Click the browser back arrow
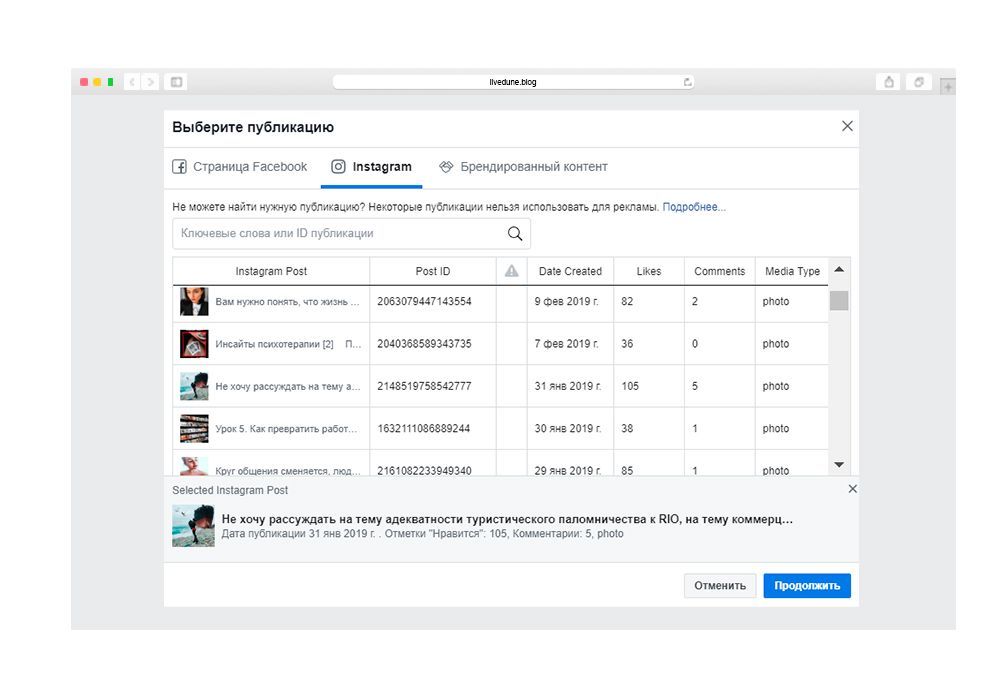Screen dimensions: 1000x700 (x=132, y=82)
